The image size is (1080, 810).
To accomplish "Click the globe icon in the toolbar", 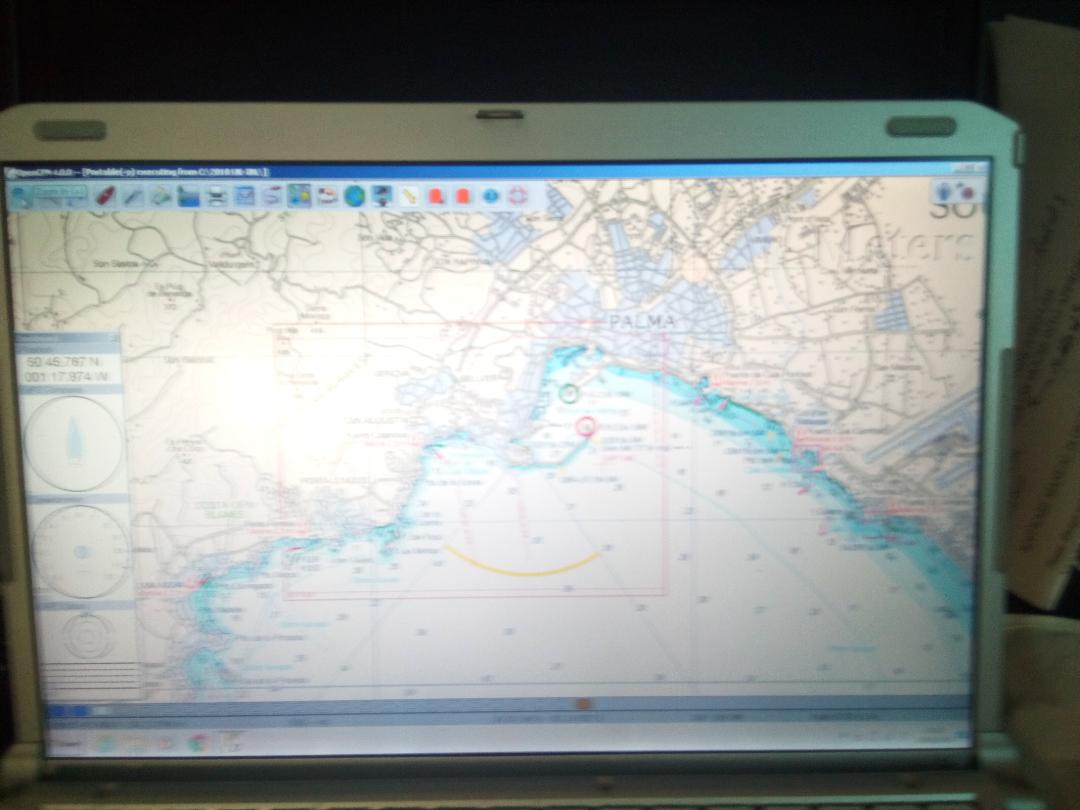I will click(354, 196).
